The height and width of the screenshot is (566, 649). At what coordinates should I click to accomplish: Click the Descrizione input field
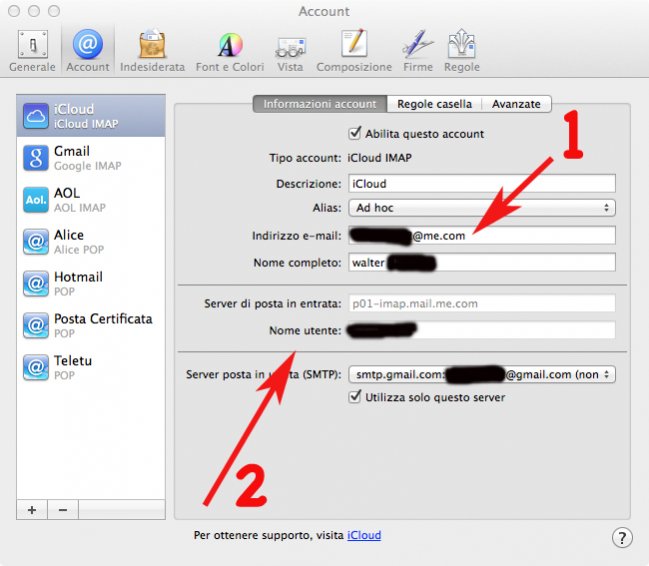click(x=482, y=183)
